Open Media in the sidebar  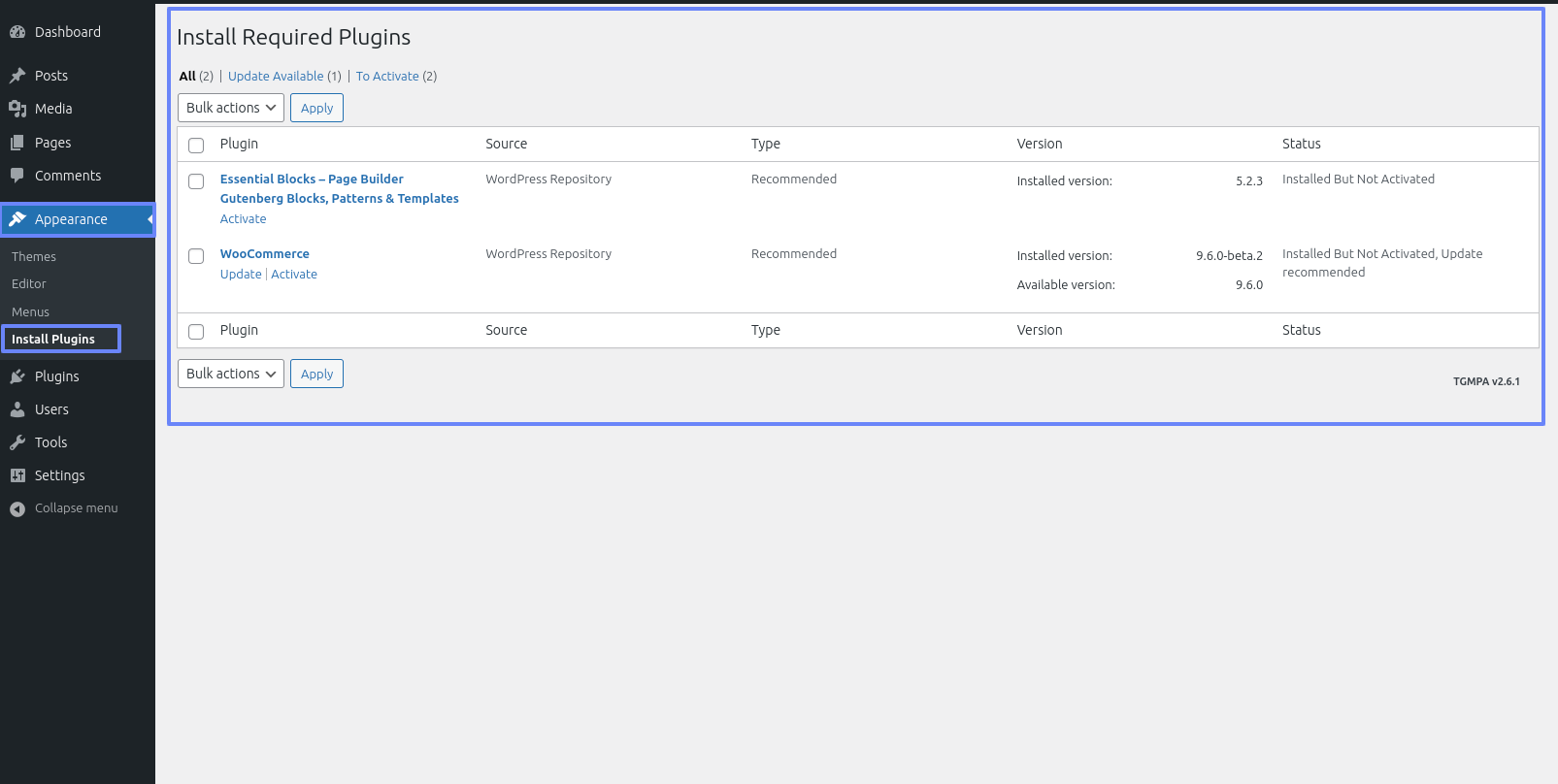click(78, 109)
